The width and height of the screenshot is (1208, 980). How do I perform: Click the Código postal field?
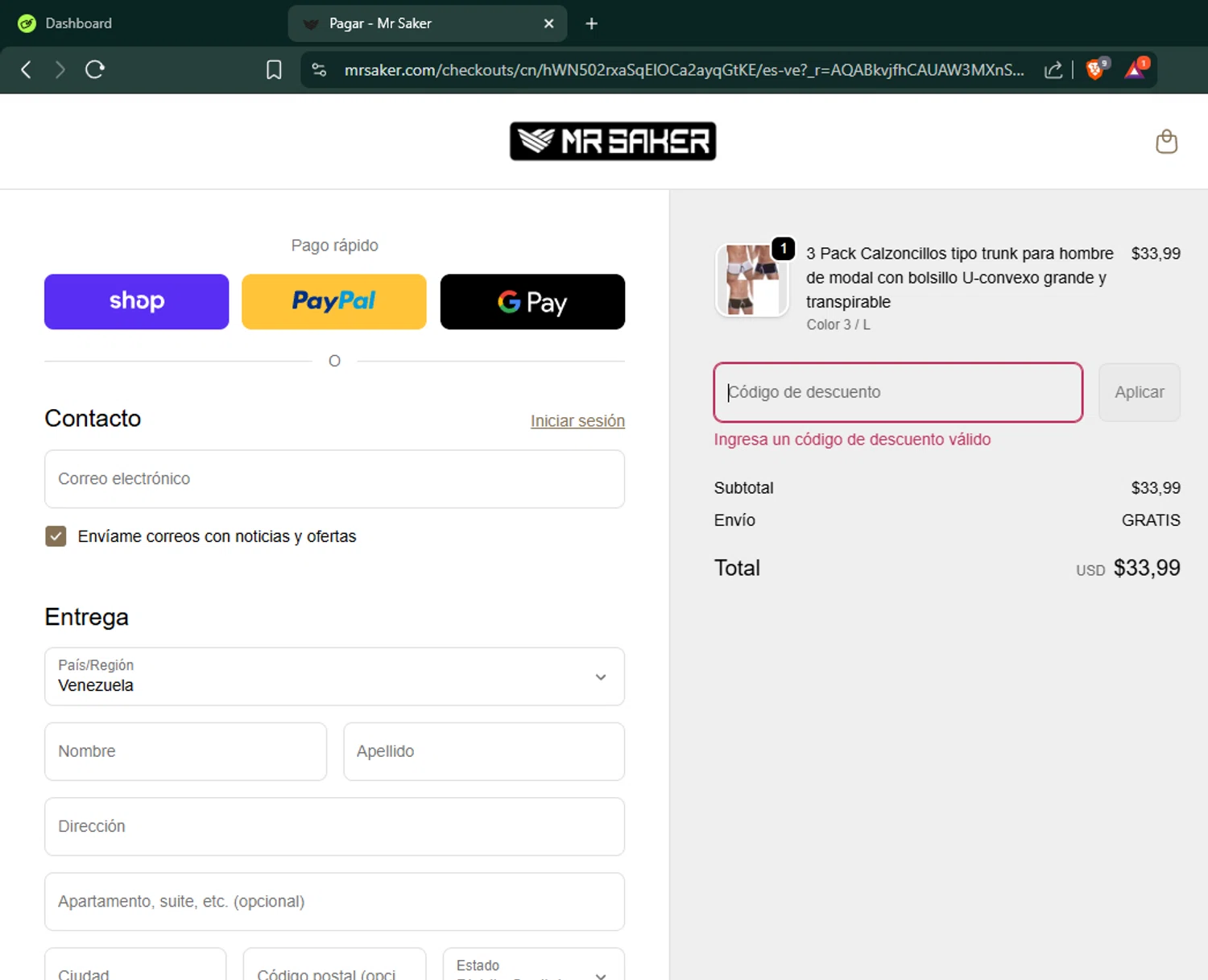pos(334,966)
